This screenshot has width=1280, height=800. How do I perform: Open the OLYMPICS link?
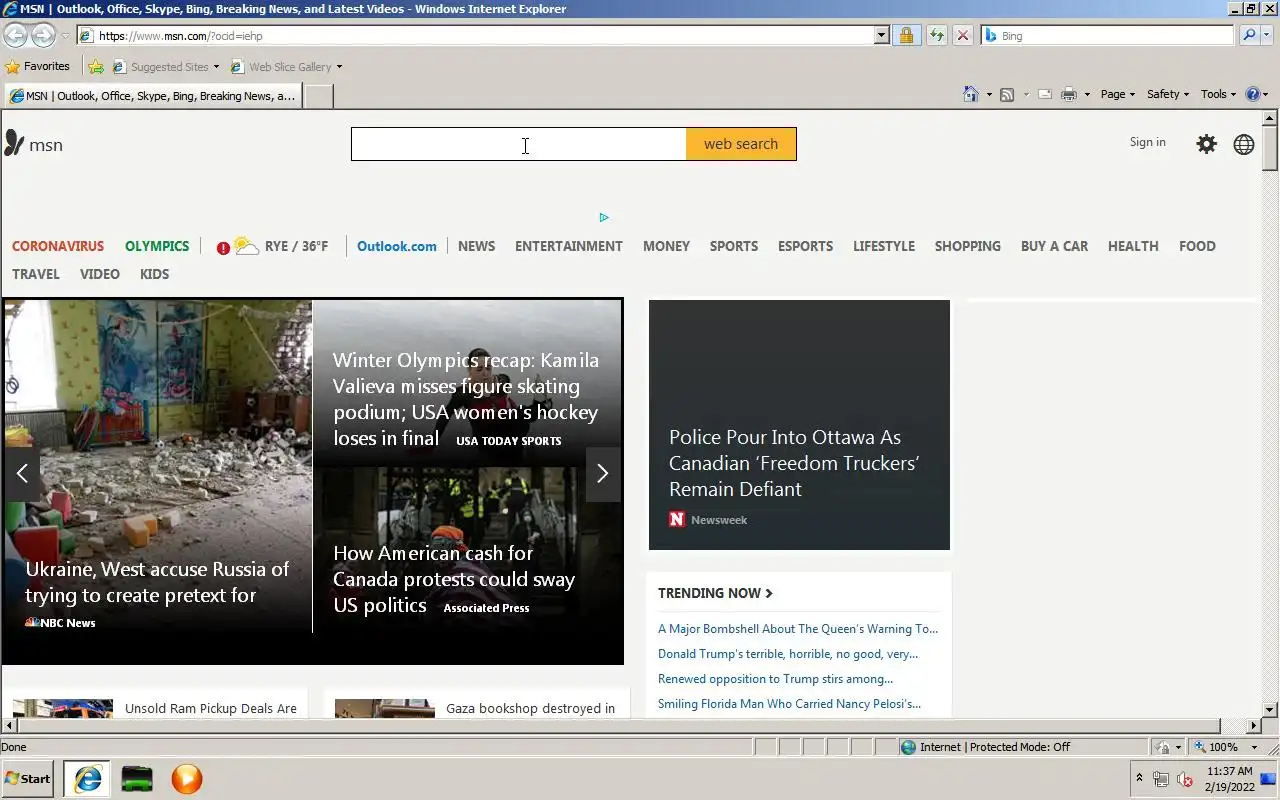157,246
